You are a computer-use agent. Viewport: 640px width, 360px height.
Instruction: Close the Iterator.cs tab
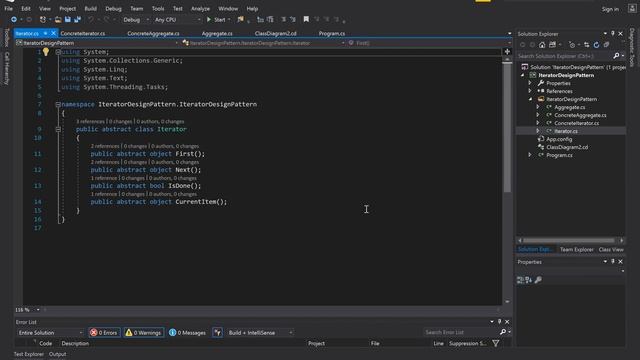tap(53, 33)
